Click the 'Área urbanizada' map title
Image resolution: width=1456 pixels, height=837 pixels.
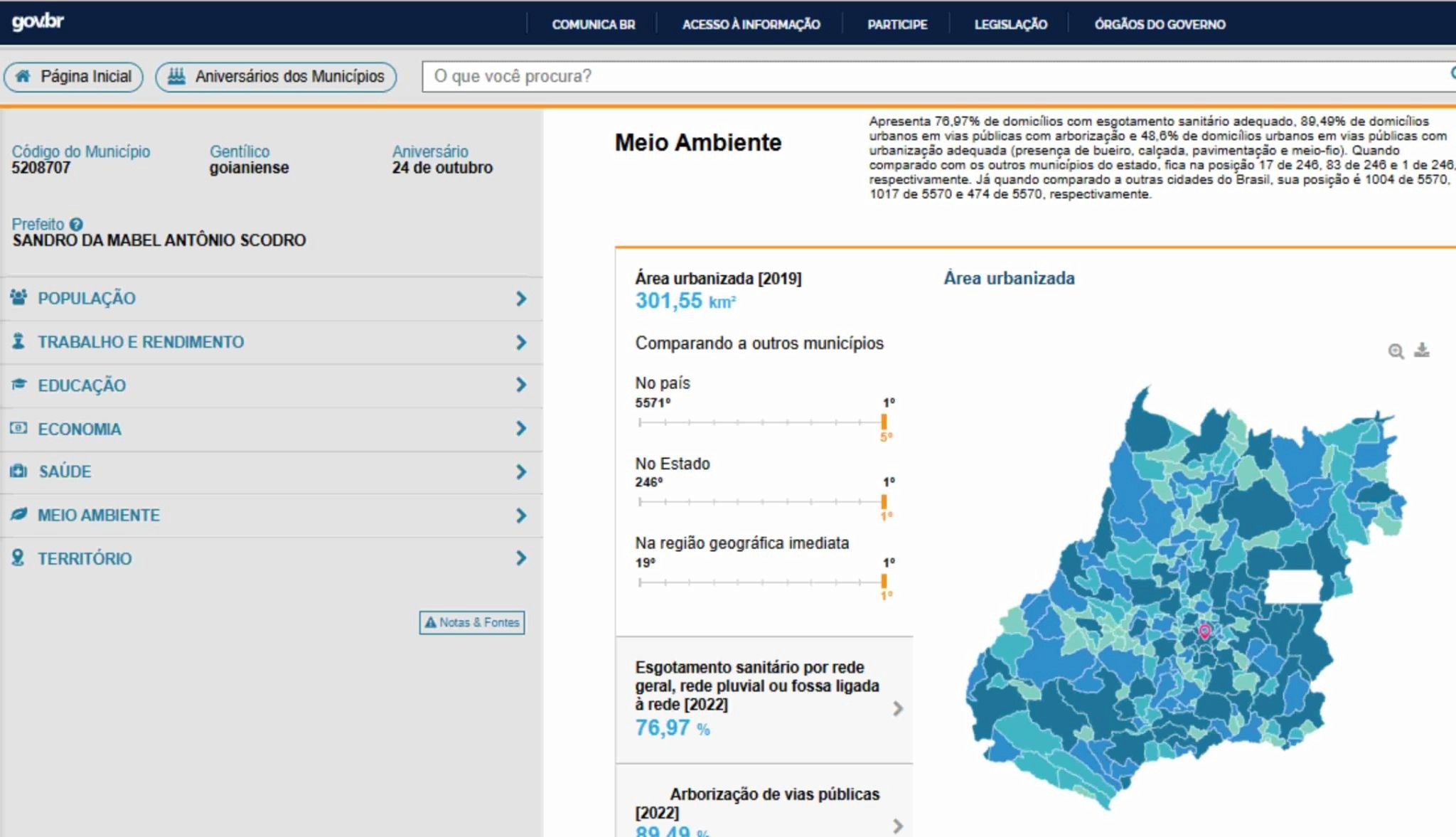(x=1009, y=278)
